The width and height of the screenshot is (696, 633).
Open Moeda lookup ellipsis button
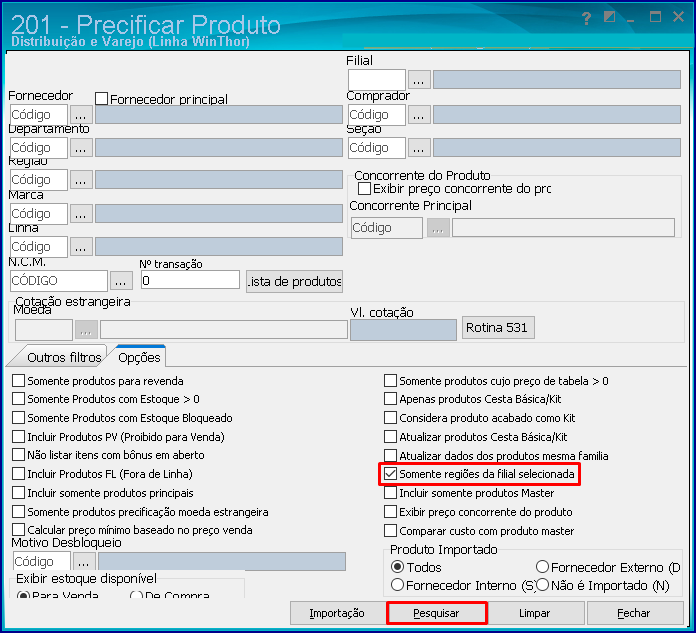(86, 330)
